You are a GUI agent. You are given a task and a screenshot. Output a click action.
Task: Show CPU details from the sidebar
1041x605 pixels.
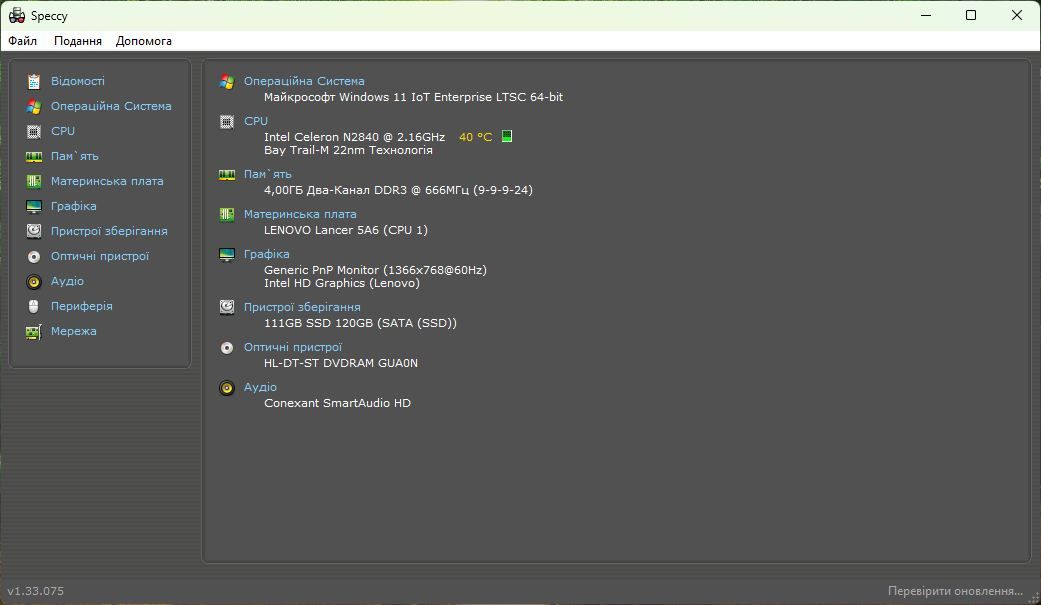point(63,131)
